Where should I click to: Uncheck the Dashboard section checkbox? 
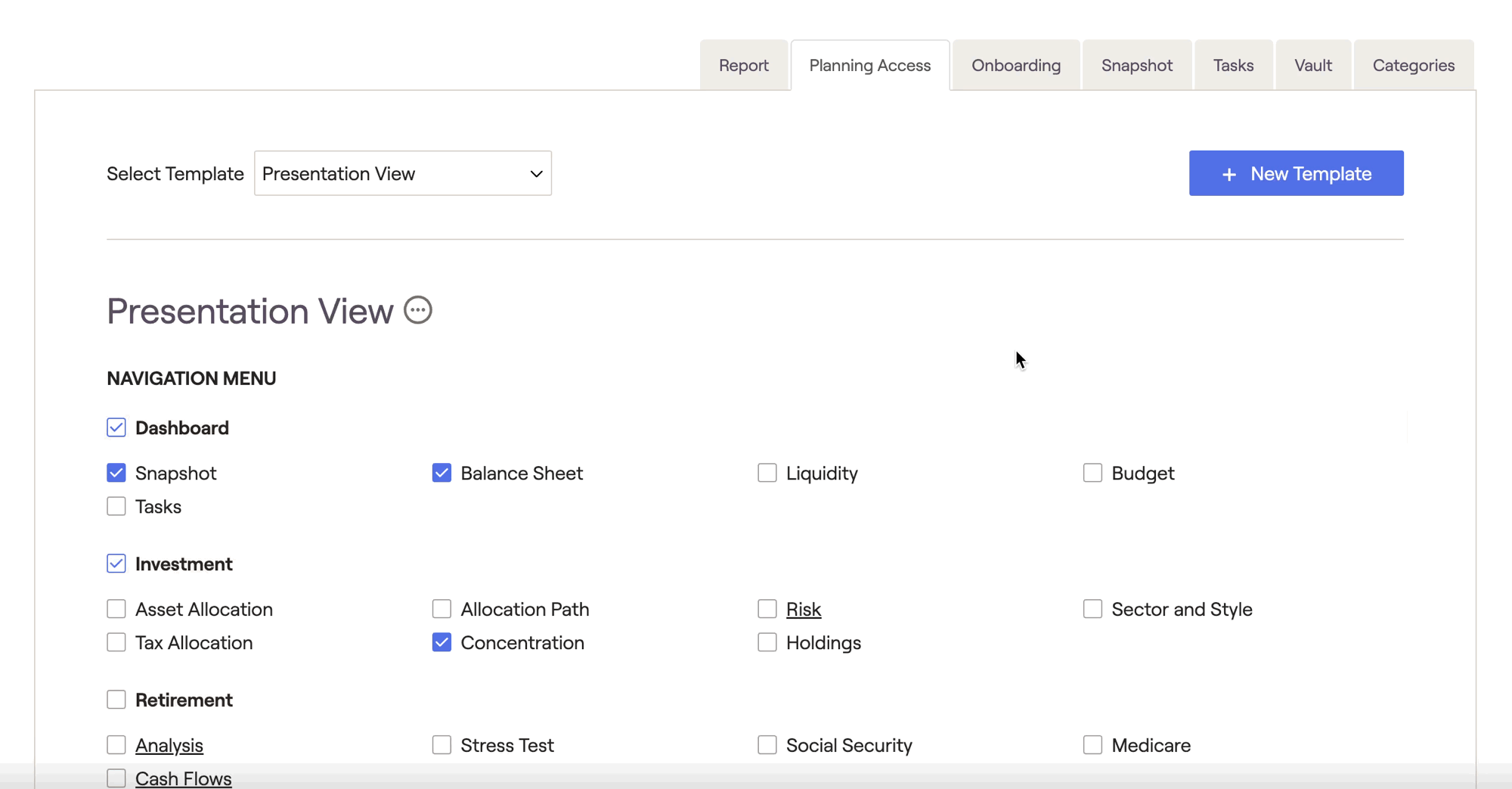[x=116, y=428]
